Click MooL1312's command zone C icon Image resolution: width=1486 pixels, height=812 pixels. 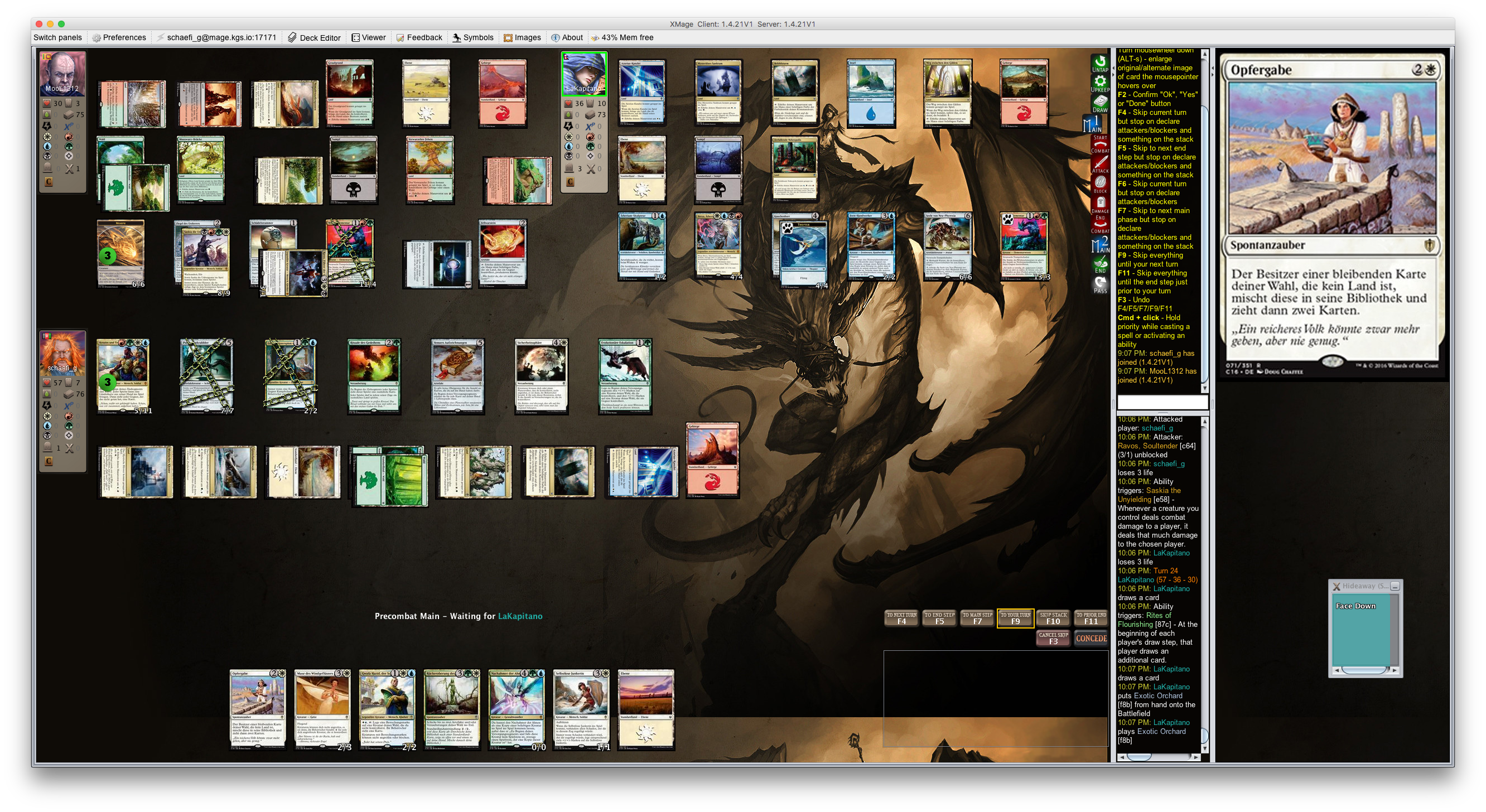click(x=49, y=182)
